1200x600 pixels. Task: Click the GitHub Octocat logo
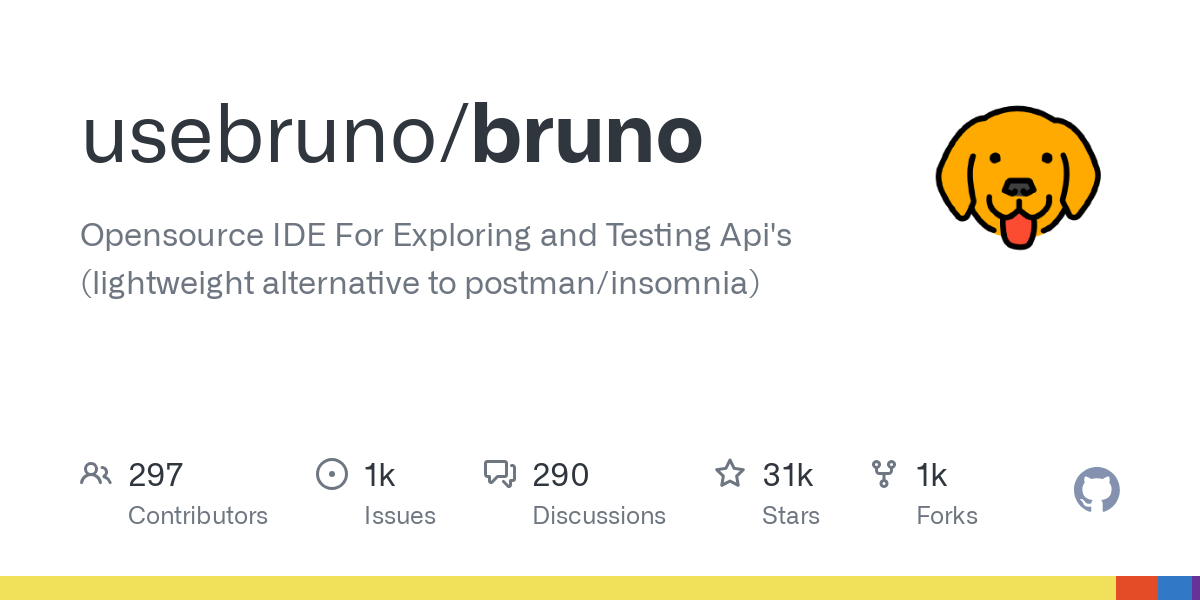point(1096,490)
